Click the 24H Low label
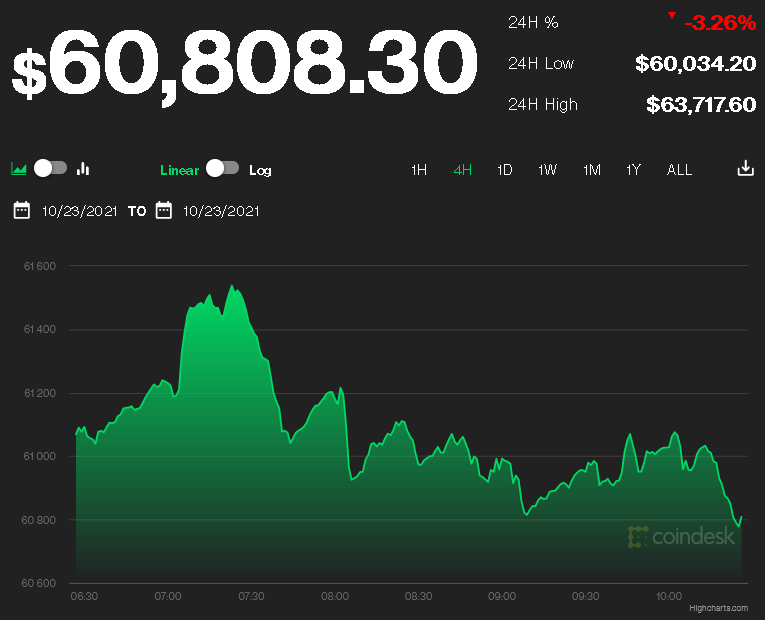 click(541, 63)
